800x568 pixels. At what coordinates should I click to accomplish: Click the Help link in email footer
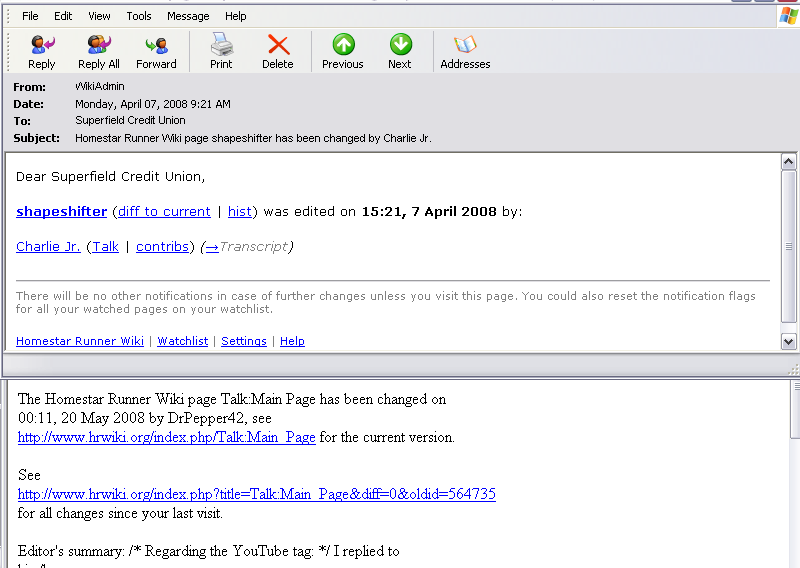292,341
